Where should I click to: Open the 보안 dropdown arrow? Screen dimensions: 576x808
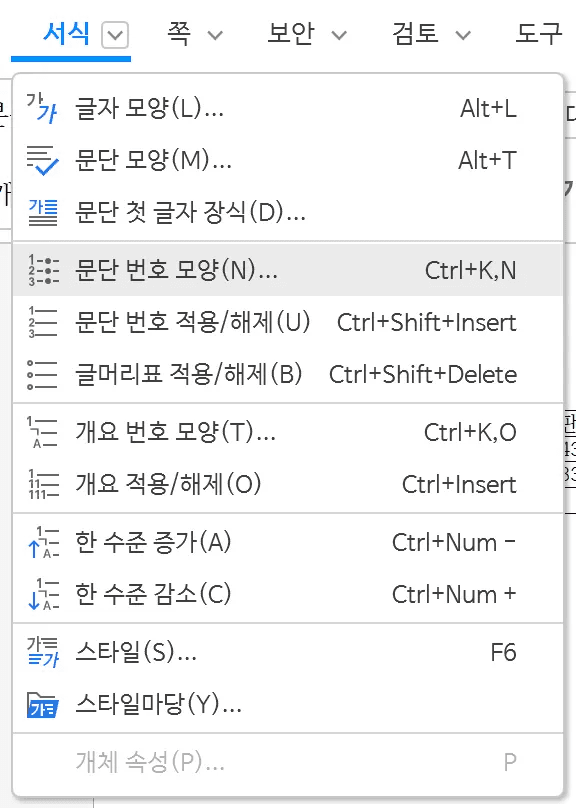click(x=340, y=30)
